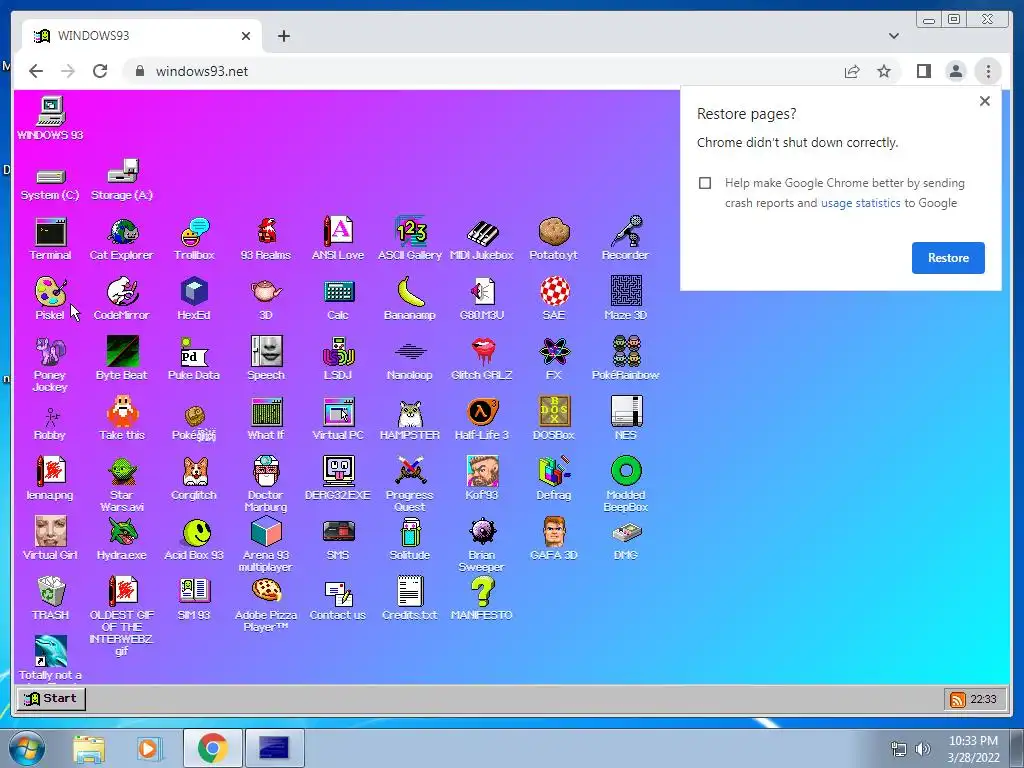The image size is (1024, 768).
Task: Select the WINDOWS93 browser tab
Action: click(x=142, y=36)
